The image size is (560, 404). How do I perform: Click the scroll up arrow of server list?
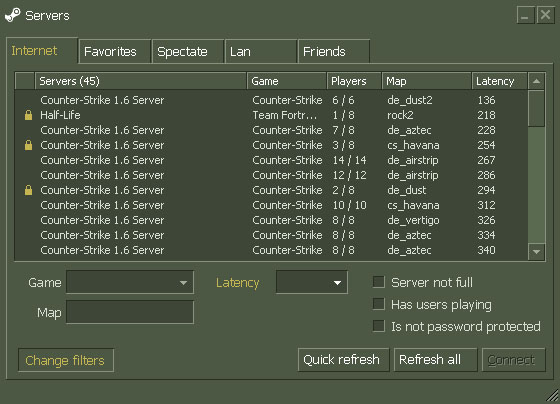point(536,81)
